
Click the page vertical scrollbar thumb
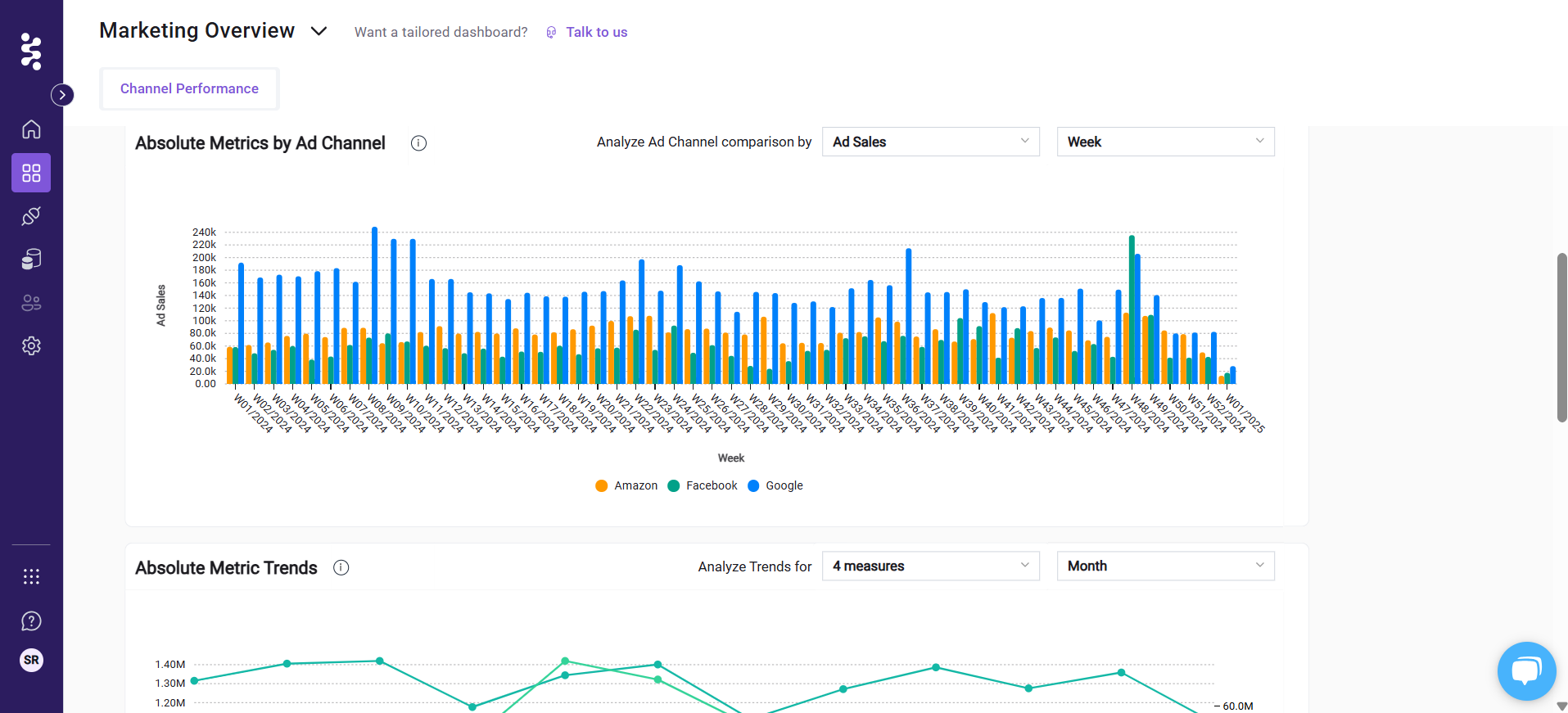click(x=1562, y=337)
